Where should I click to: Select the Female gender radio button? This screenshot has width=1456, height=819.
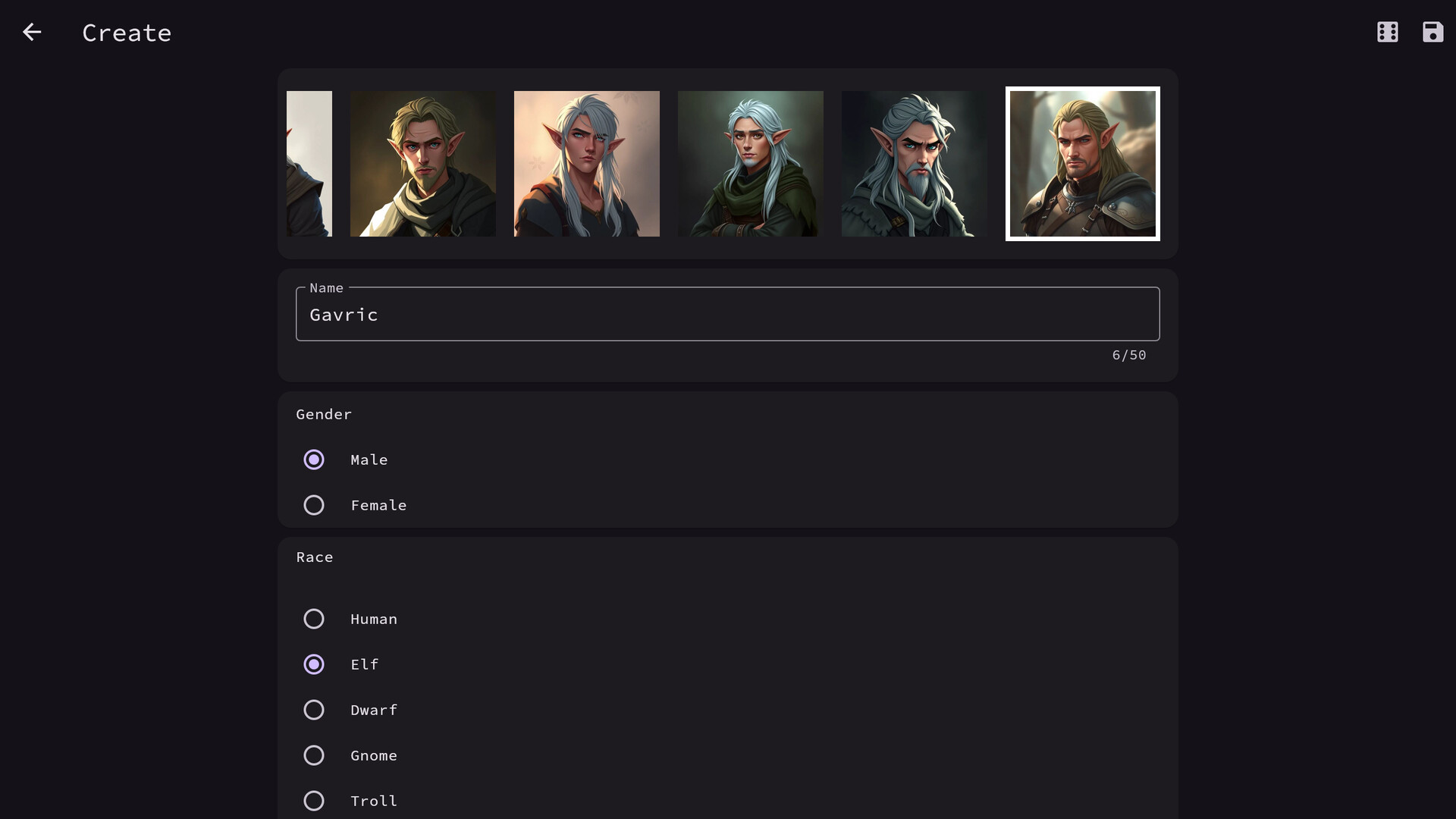pyautogui.click(x=314, y=505)
